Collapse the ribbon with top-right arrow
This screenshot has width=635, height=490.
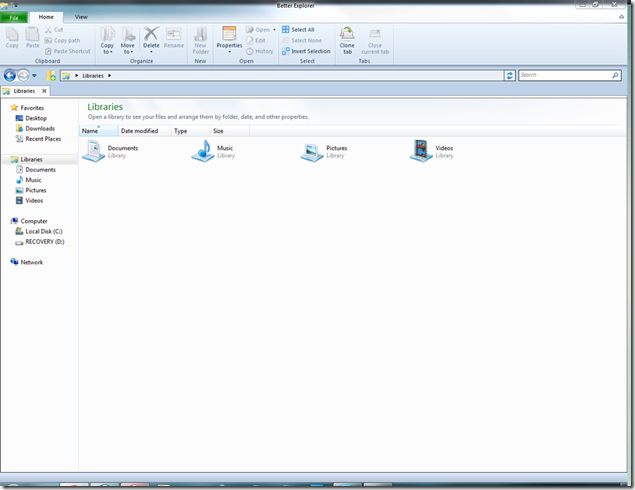pyautogui.click(x=621, y=17)
